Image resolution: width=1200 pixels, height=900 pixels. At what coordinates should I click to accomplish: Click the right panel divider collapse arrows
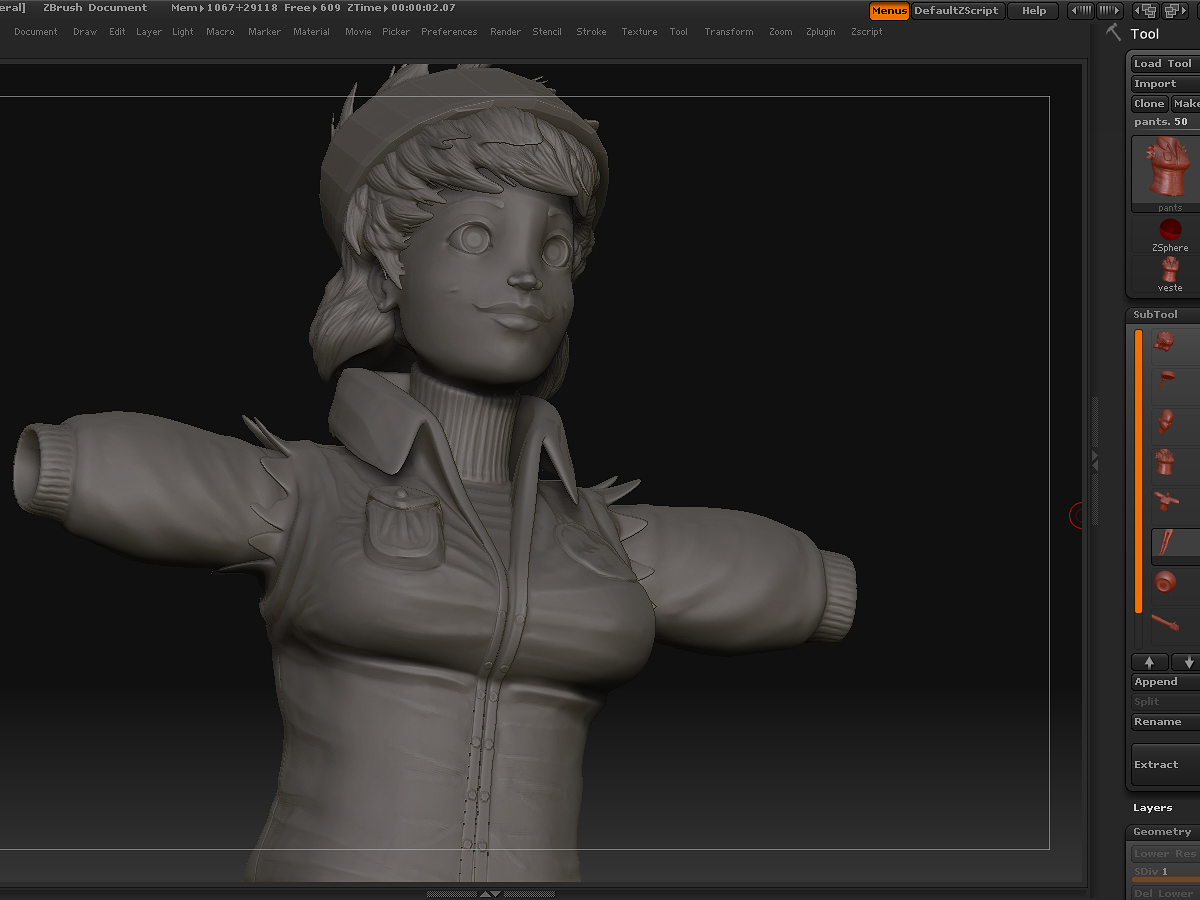[x=1094, y=460]
